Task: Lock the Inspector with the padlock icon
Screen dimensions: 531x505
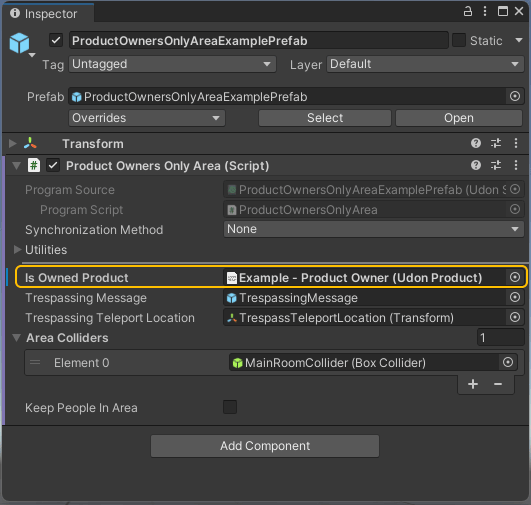Action: click(468, 12)
